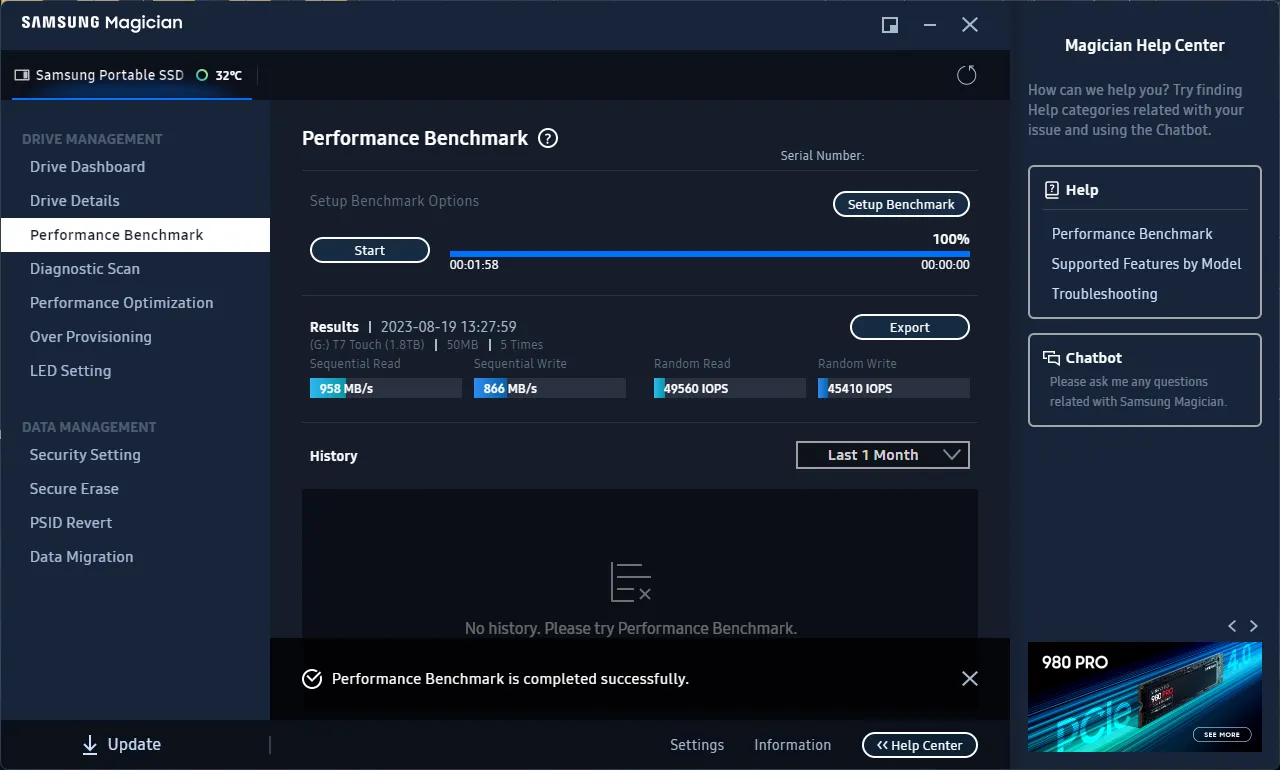This screenshot has width=1280, height=770.
Task: Show next ad with right chevron
Action: point(1254,626)
